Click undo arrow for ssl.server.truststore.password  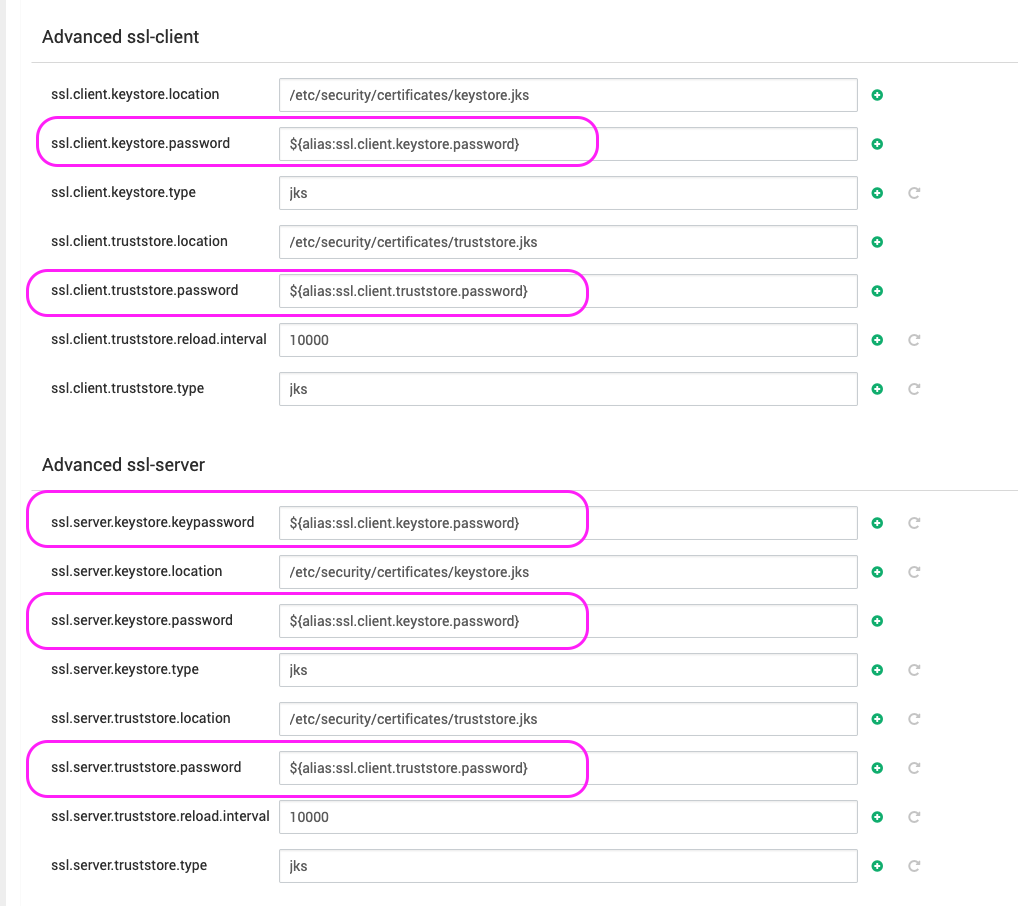tap(913, 768)
